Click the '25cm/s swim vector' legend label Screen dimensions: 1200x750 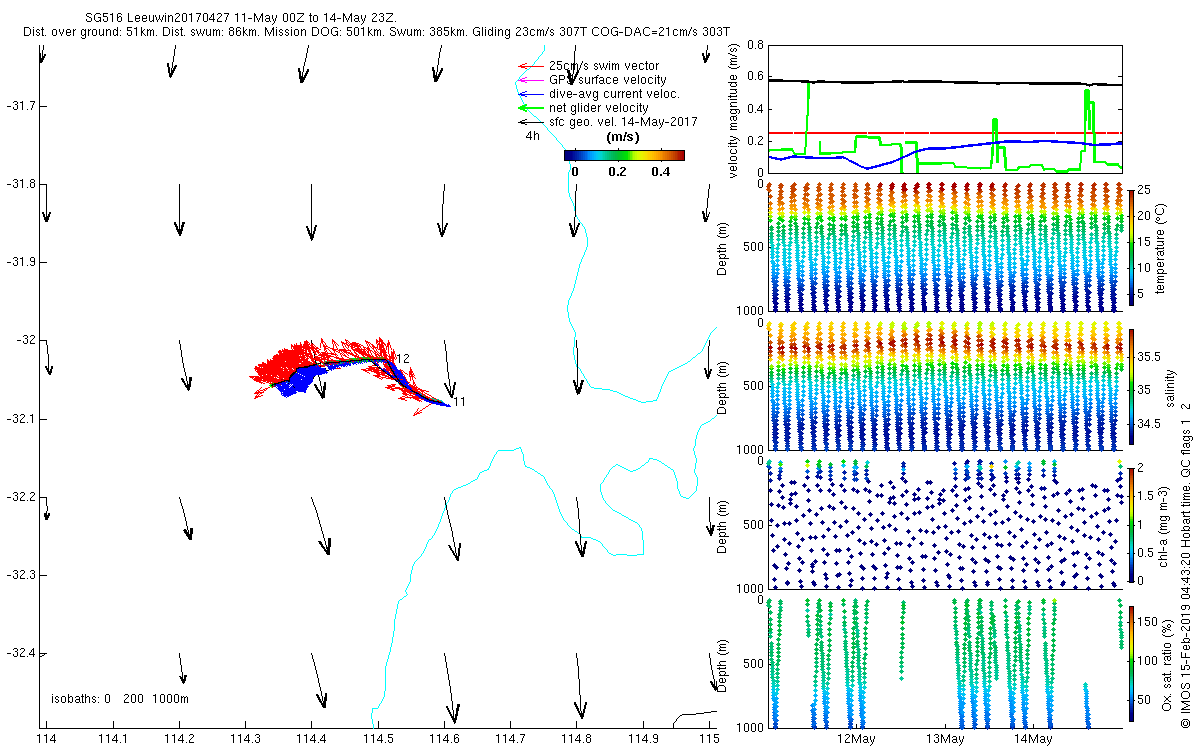604,66
